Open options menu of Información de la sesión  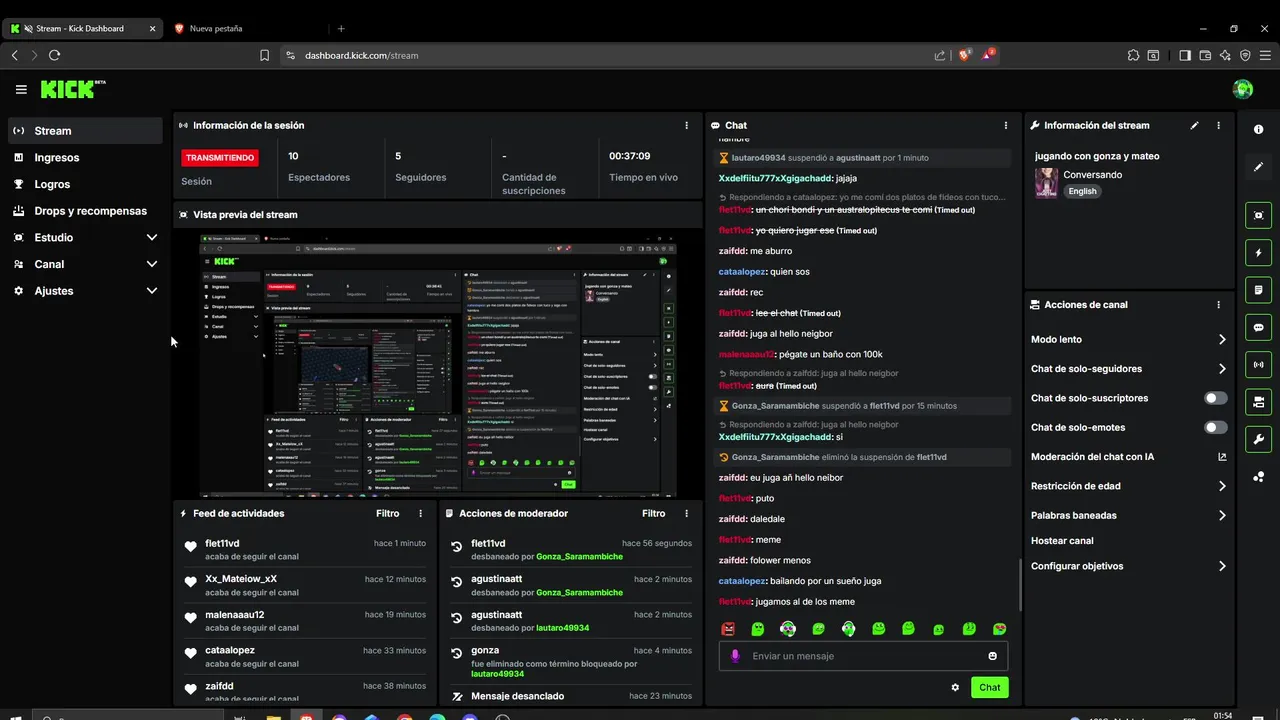(686, 125)
